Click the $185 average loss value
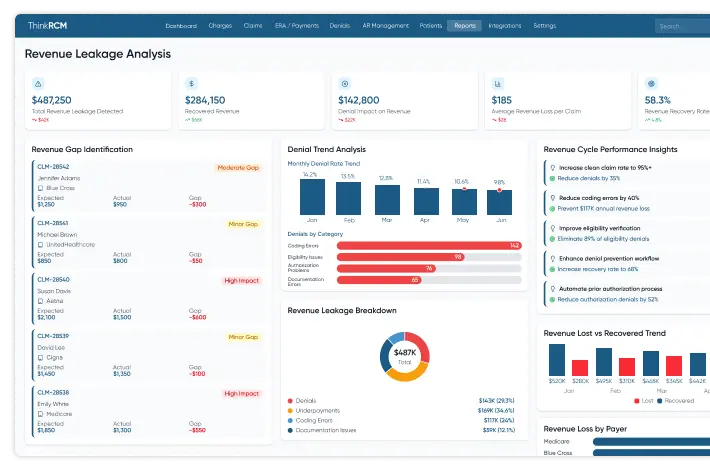This screenshot has width=710, height=470. 502,100
